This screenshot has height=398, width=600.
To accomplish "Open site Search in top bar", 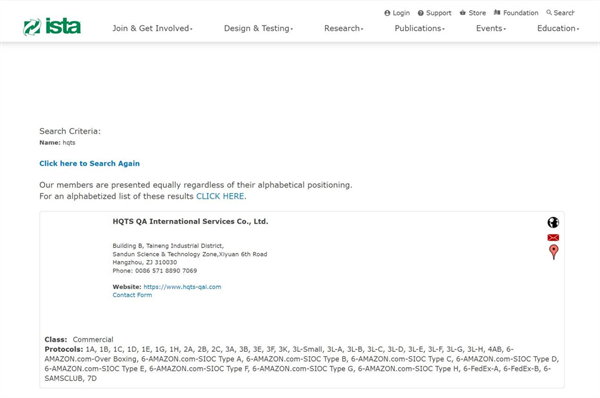I will (x=560, y=13).
